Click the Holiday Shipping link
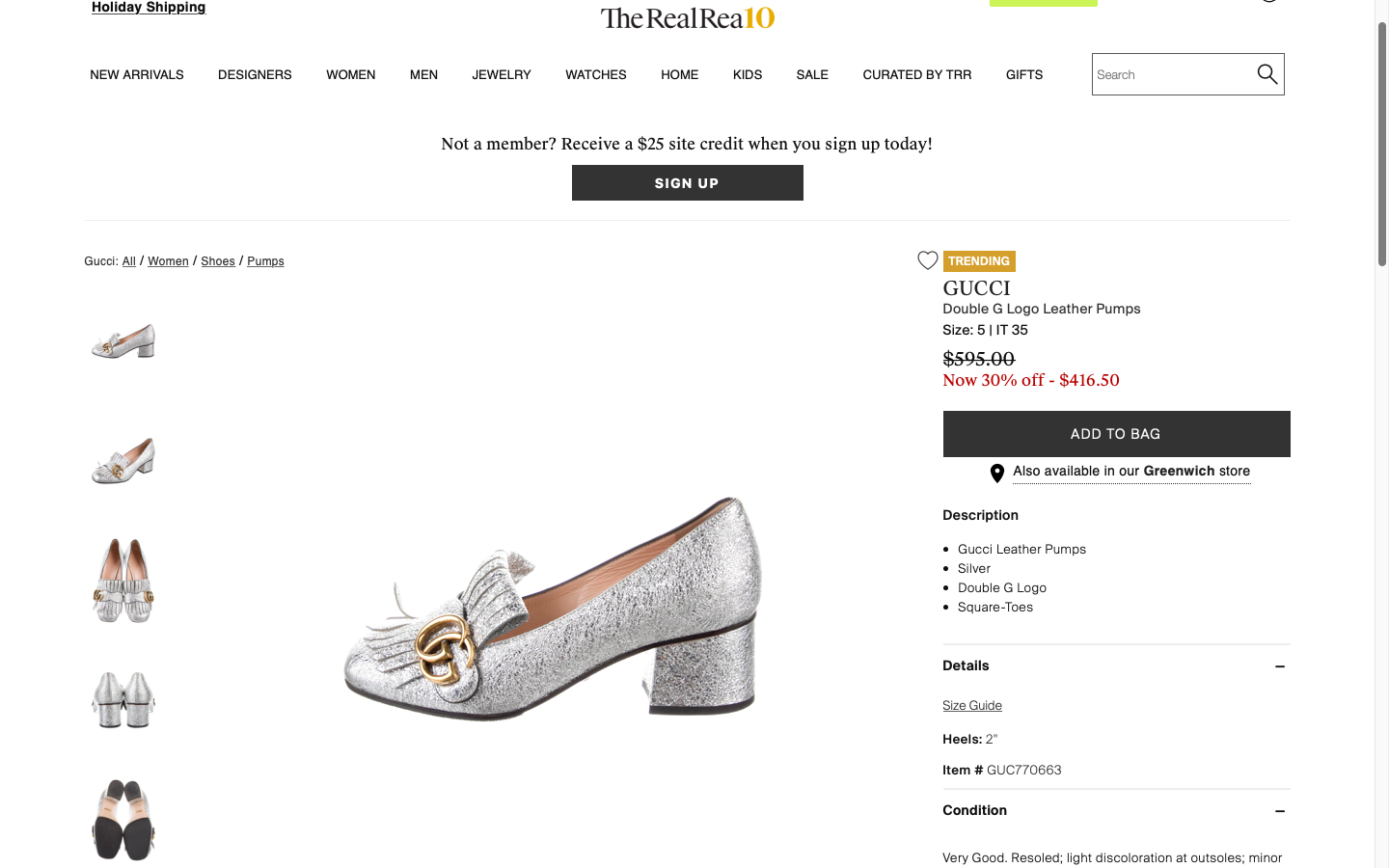1389x868 pixels. point(149,8)
